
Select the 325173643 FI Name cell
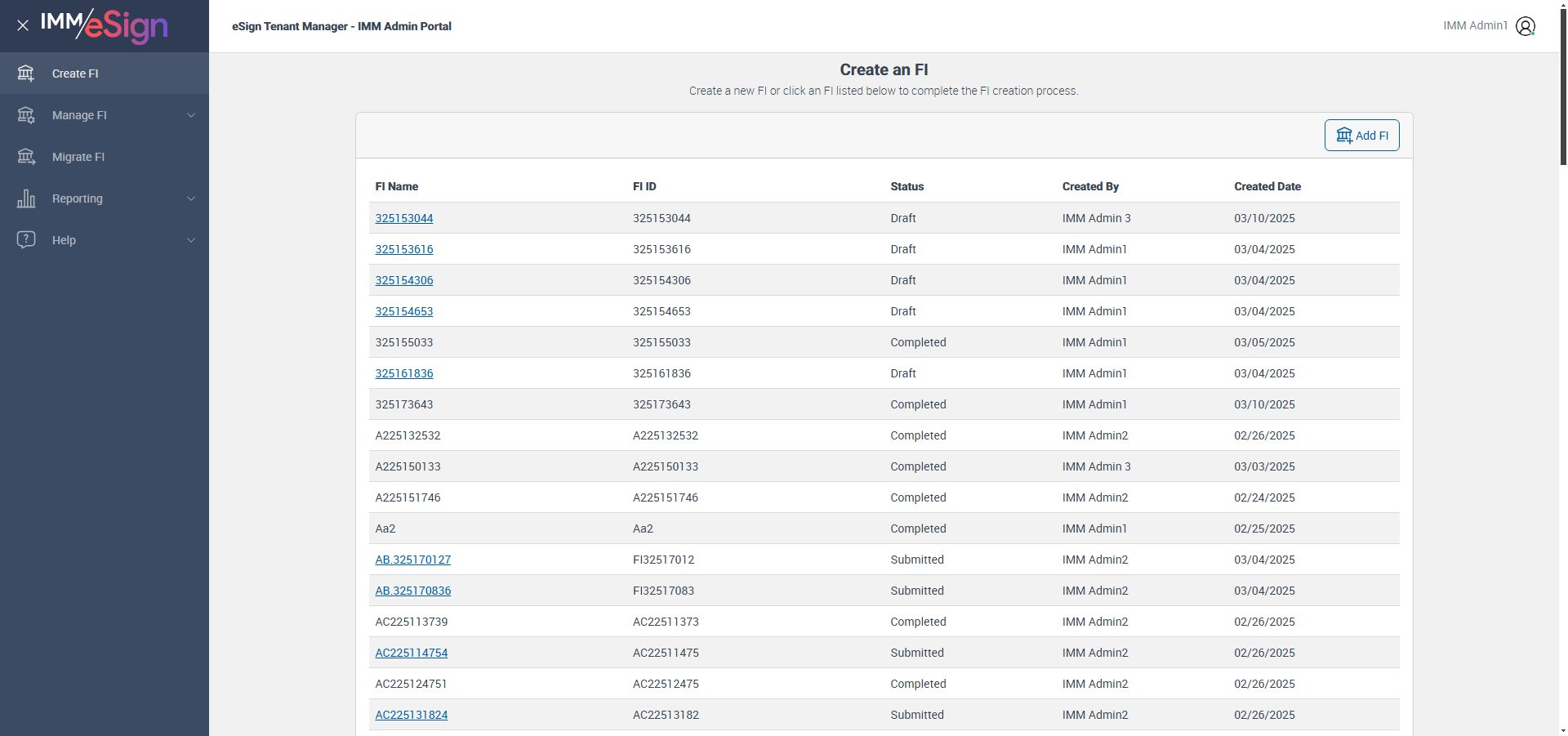tap(404, 404)
